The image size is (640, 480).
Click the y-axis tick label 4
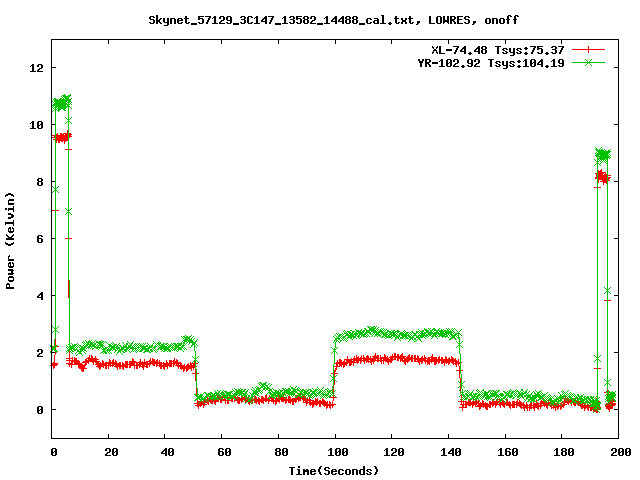(40, 296)
